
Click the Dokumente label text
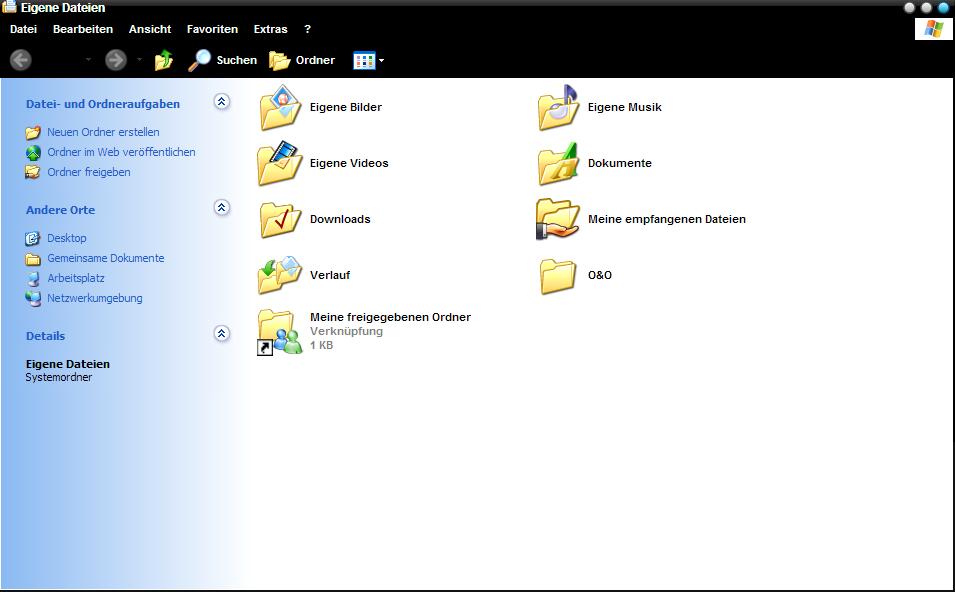619,163
